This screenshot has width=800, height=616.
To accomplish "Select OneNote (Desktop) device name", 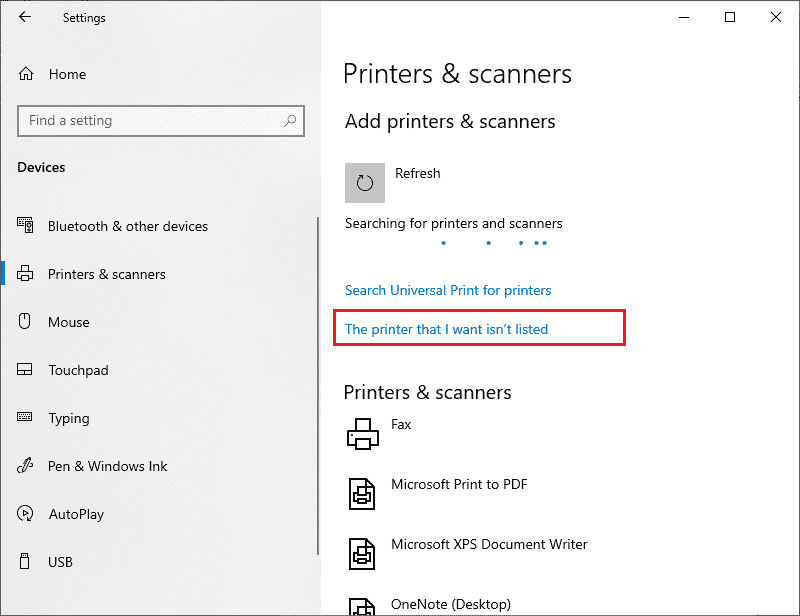I will pyautogui.click(x=451, y=604).
